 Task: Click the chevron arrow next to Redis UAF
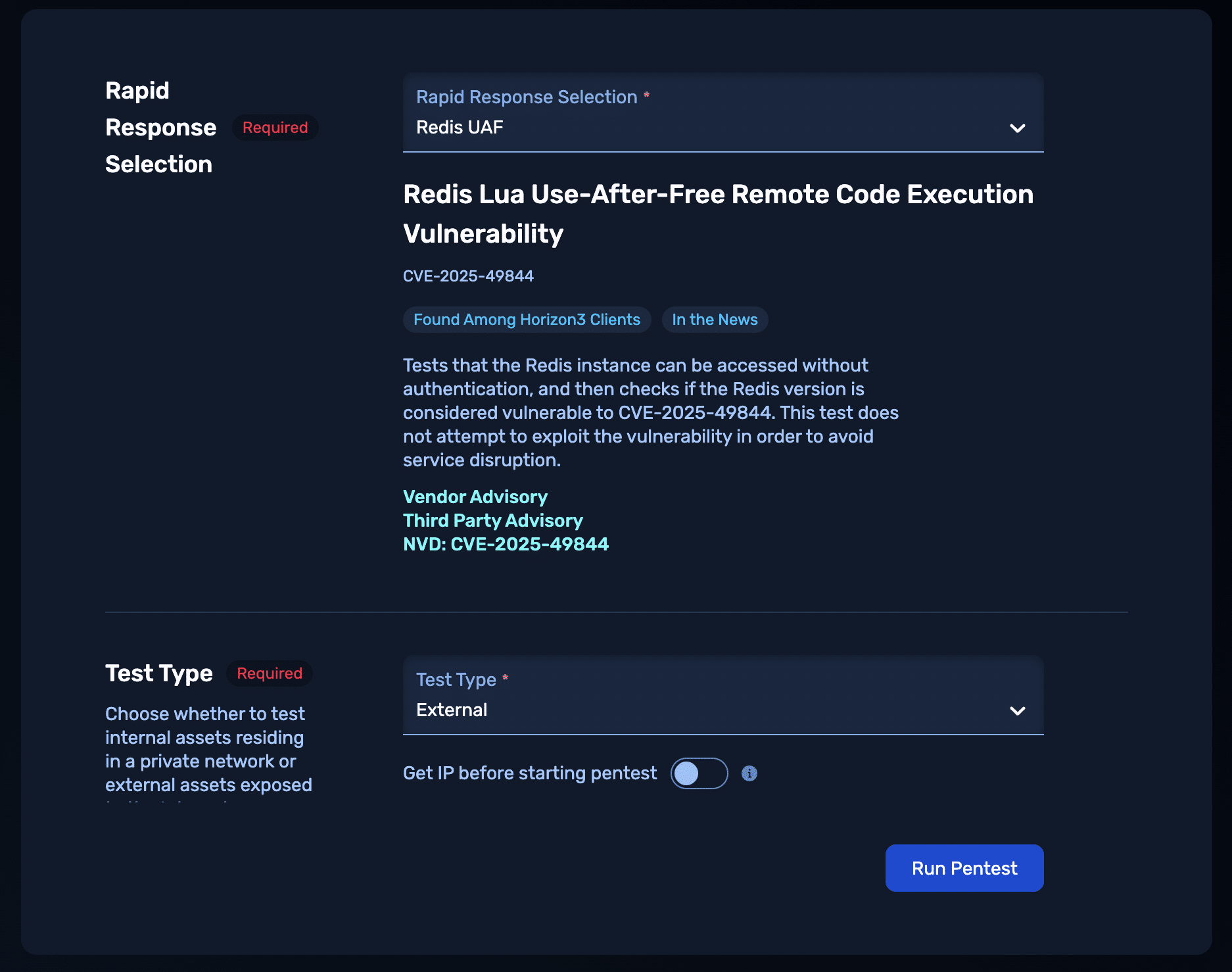[x=1017, y=128]
